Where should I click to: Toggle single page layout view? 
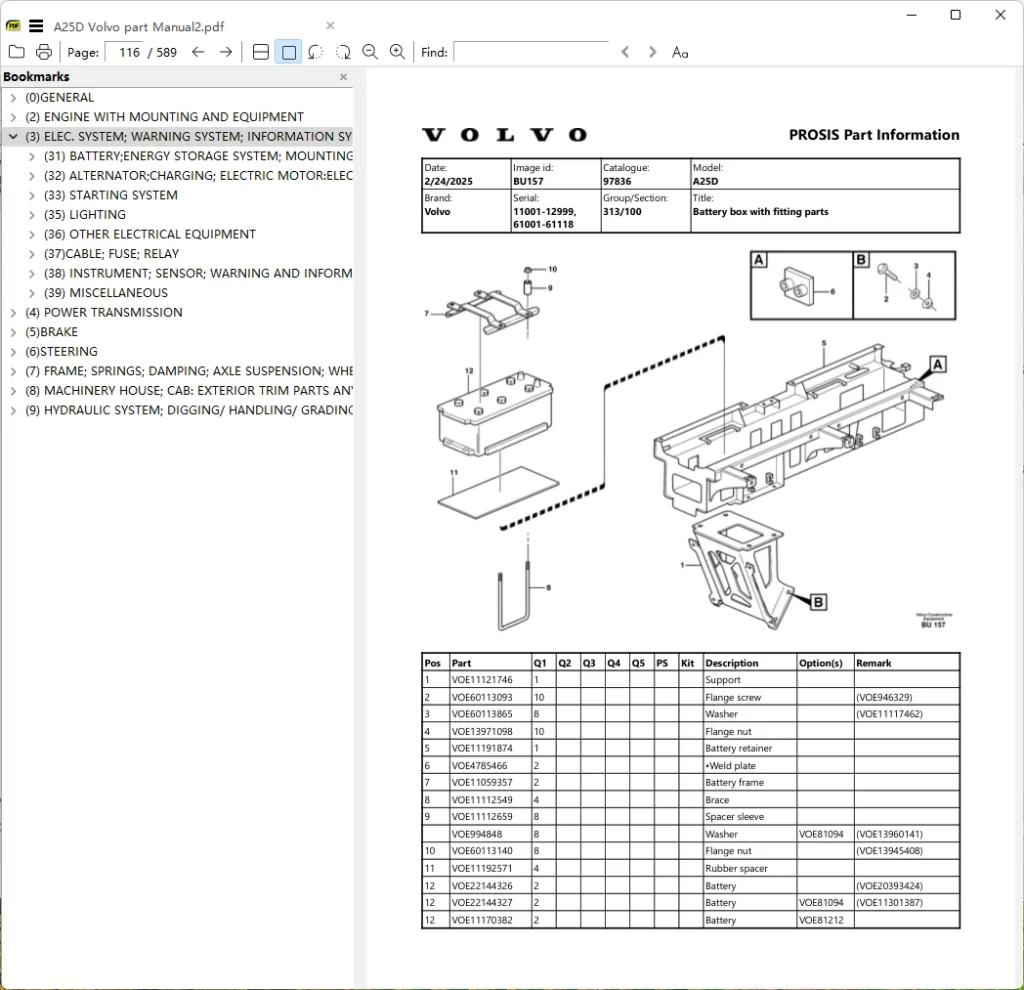click(x=288, y=52)
